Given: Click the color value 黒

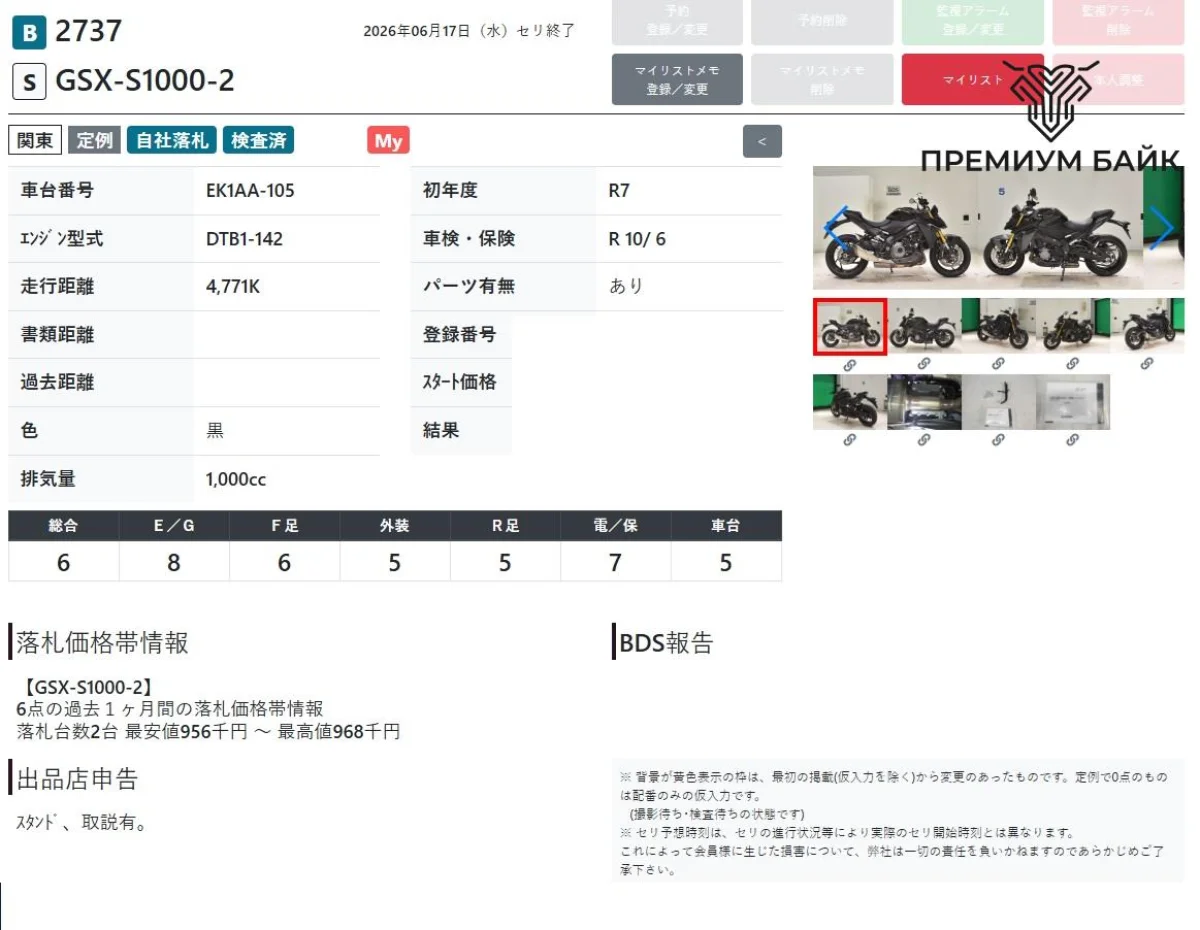Looking at the screenshot, I should point(215,431).
